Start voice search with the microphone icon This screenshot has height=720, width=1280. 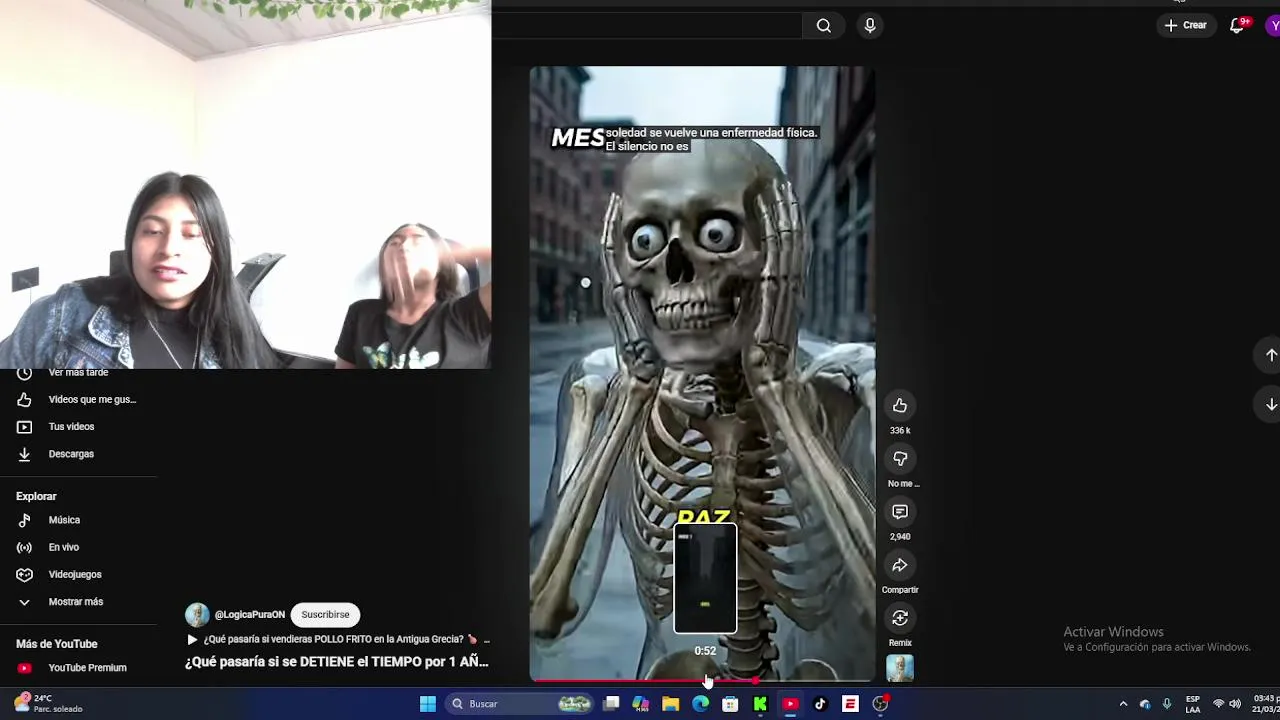coord(870,26)
